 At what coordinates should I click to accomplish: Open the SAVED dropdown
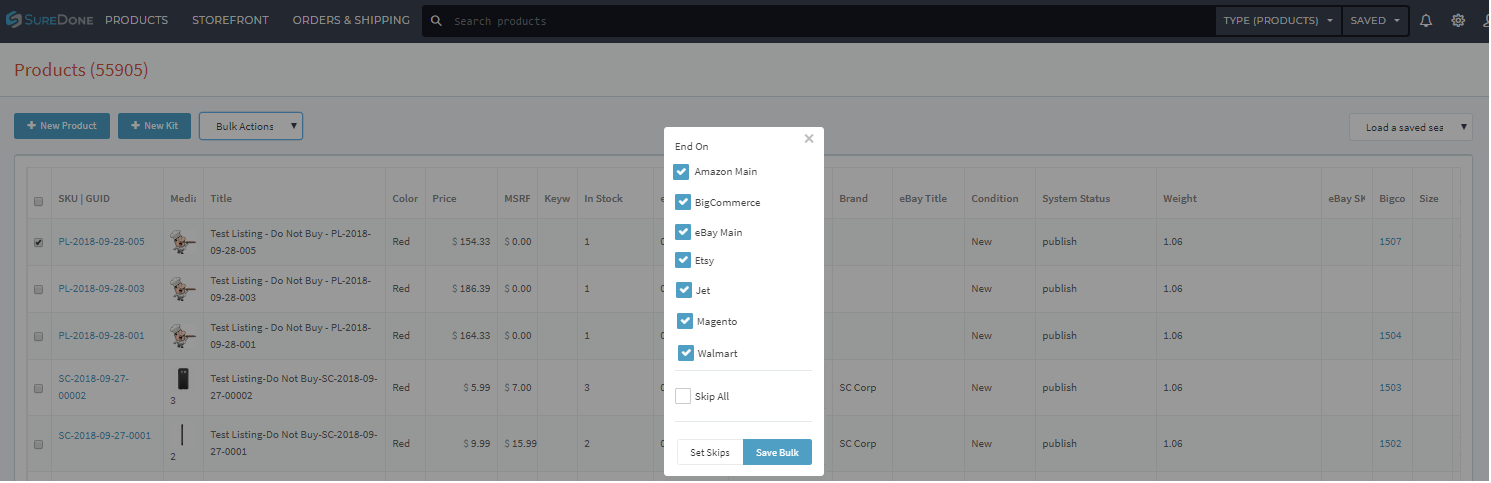coord(1375,20)
